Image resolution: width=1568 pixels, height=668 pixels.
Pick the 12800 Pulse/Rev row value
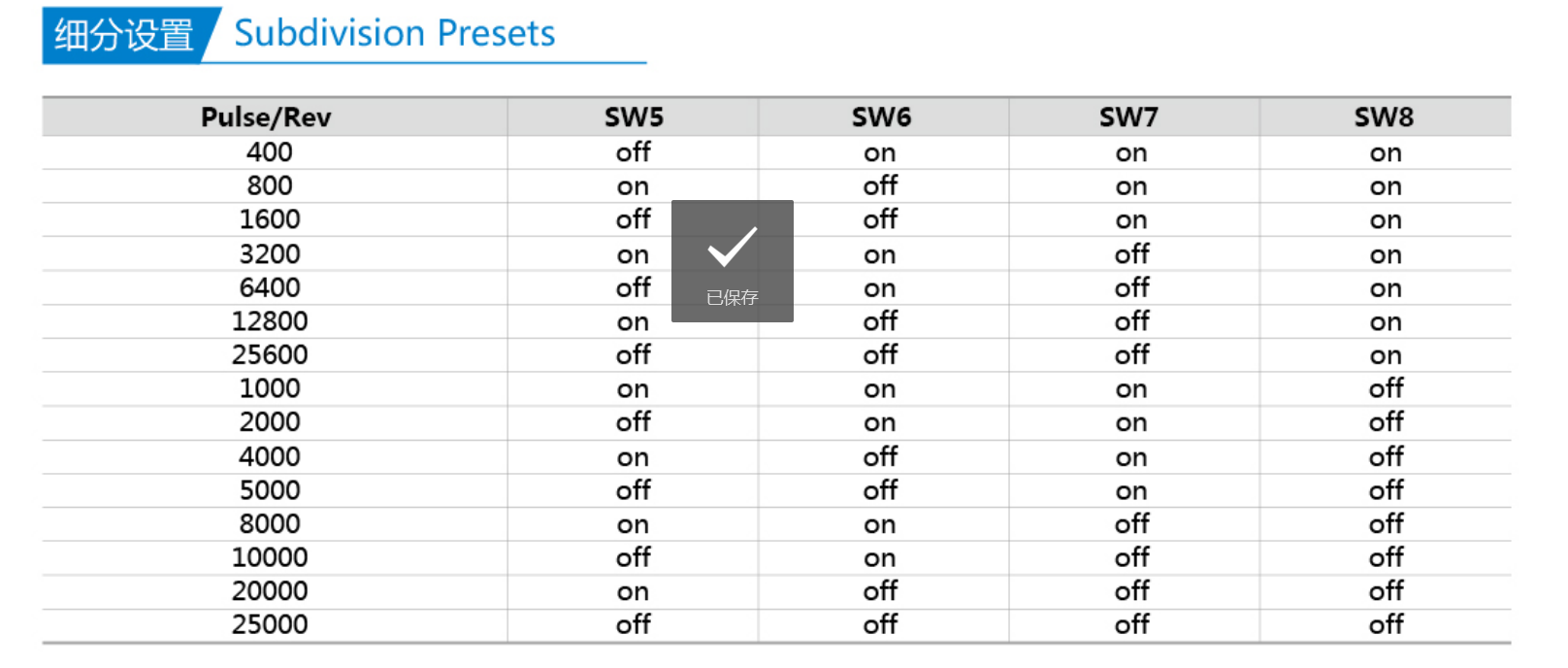pos(269,321)
